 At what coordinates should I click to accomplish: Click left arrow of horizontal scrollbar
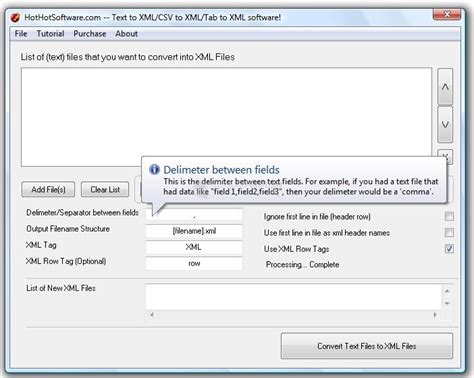pos(152,314)
